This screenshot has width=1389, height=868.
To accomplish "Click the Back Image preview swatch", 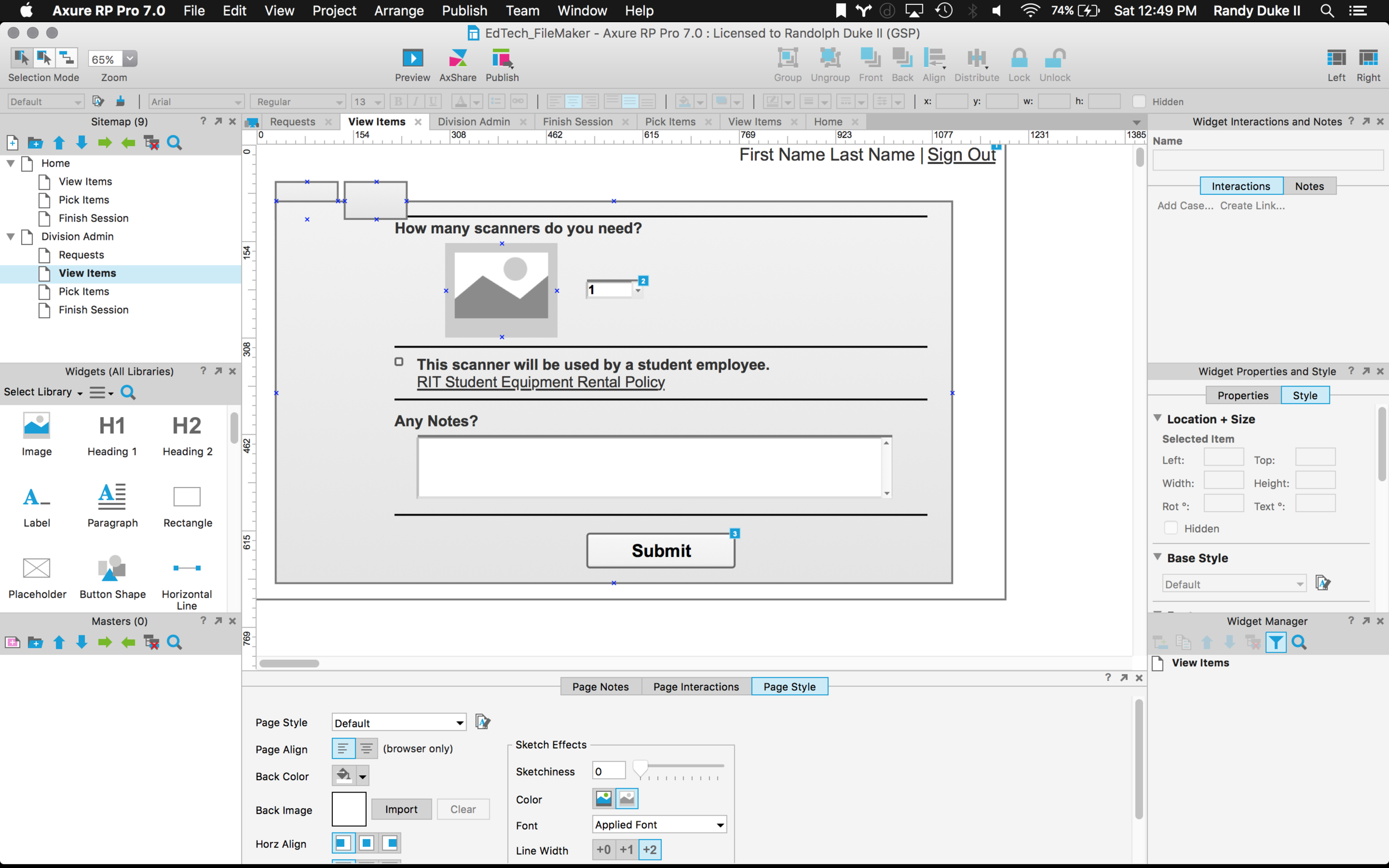I will [349, 809].
